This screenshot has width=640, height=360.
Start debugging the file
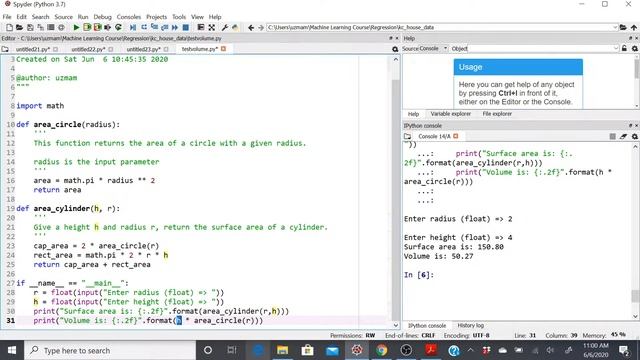coord(133,27)
